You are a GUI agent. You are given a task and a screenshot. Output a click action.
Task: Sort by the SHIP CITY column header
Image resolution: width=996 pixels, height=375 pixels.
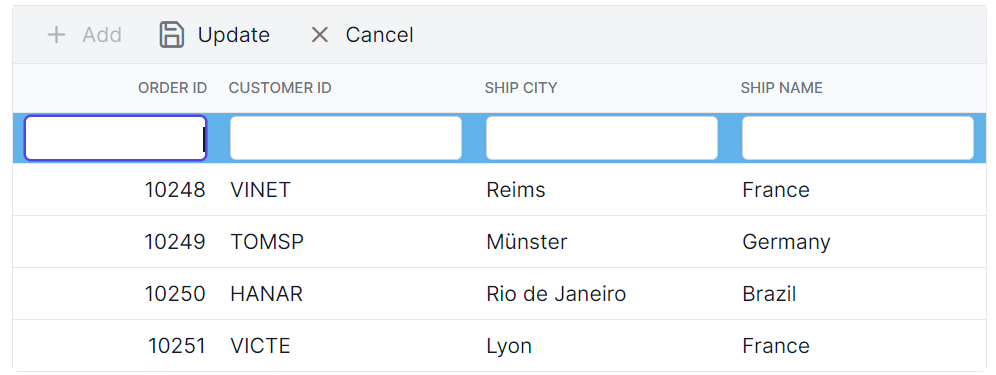[521, 88]
